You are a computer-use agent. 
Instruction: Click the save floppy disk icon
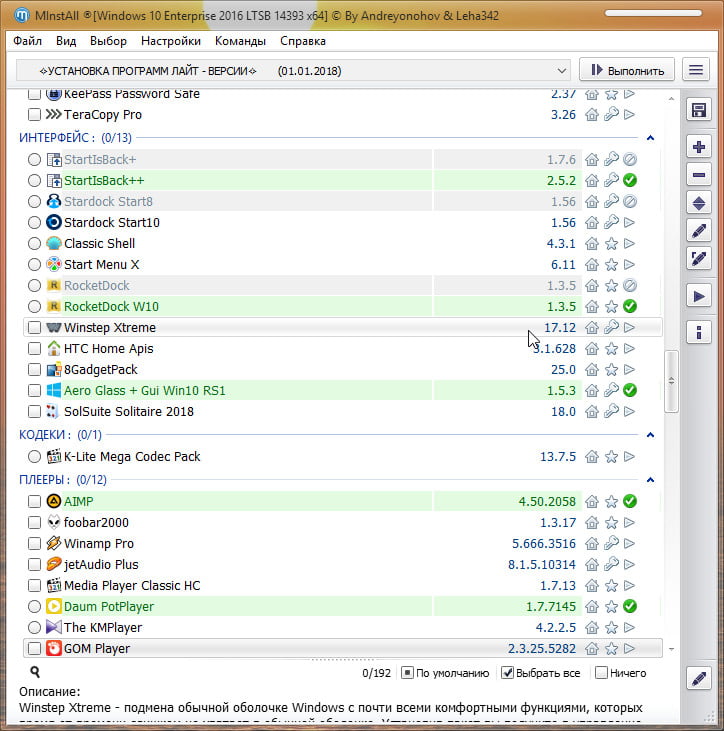pyautogui.click(x=699, y=110)
